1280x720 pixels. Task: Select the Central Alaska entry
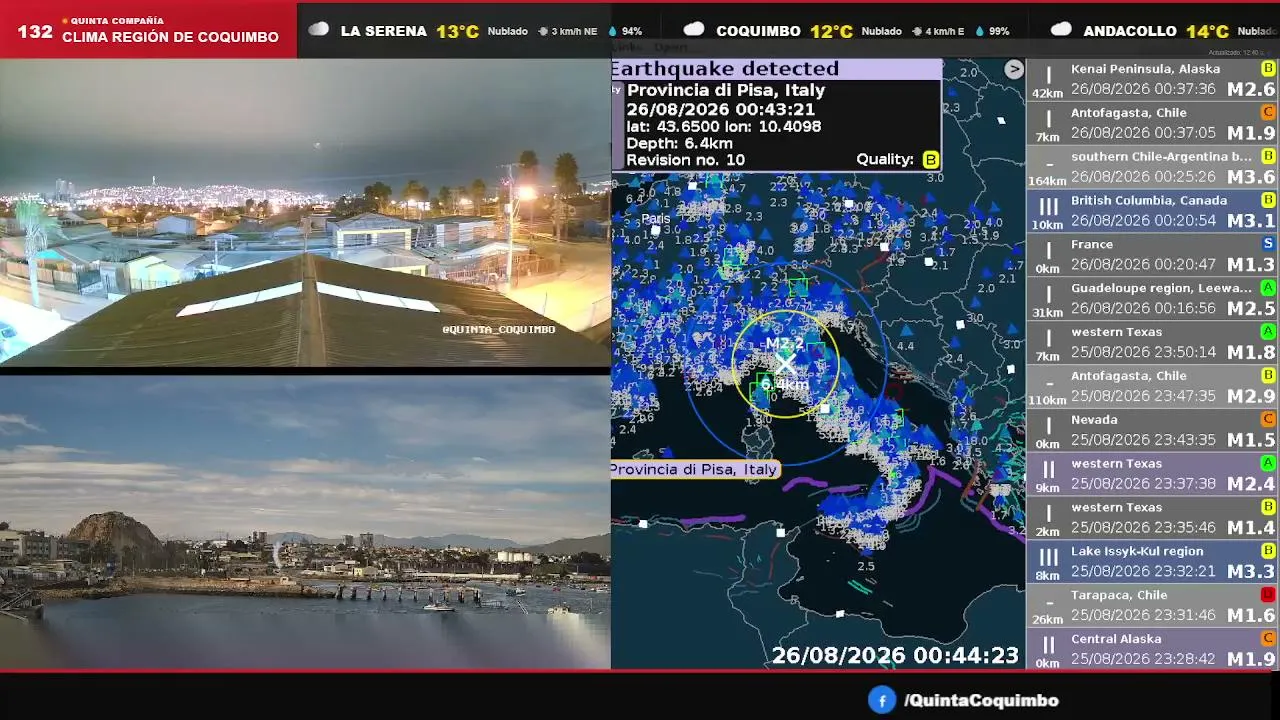[x=1152, y=650]
